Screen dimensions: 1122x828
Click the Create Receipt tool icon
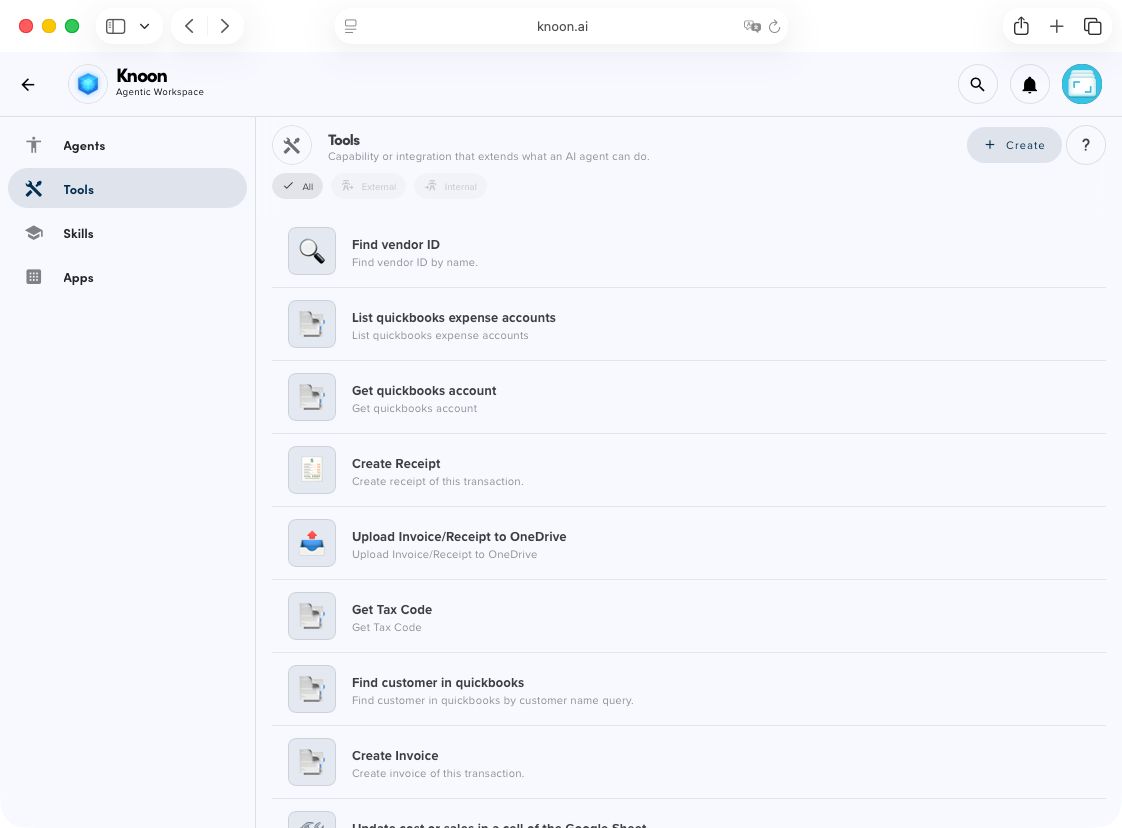pos(312,470)
